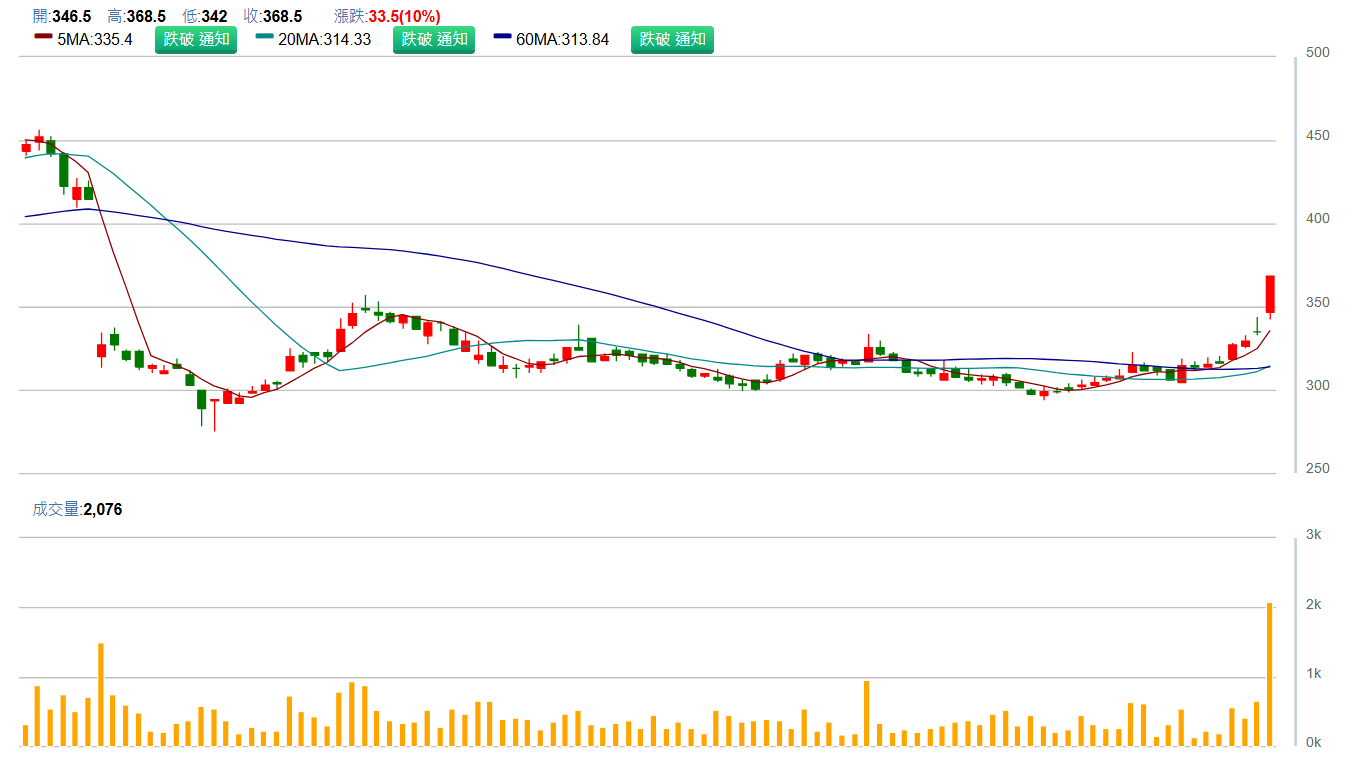
Task: Set the 跌破 通知 alert for 60MA
Action: coord(672,40)
